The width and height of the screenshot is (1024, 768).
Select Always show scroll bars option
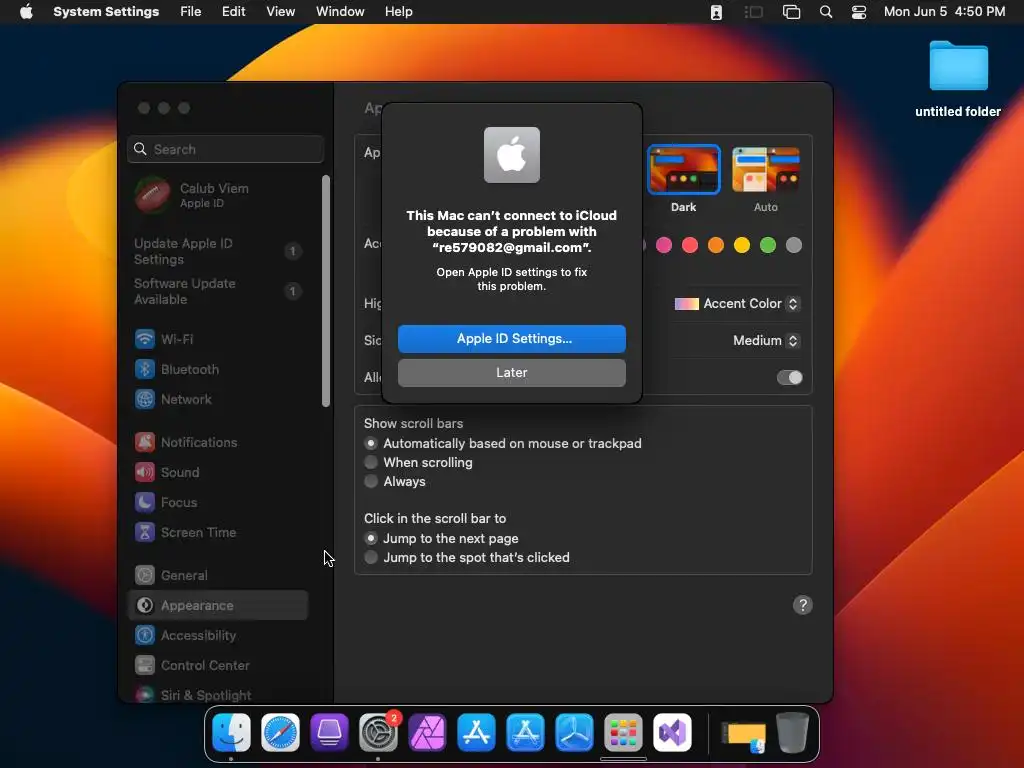click(x=371, y=481)
